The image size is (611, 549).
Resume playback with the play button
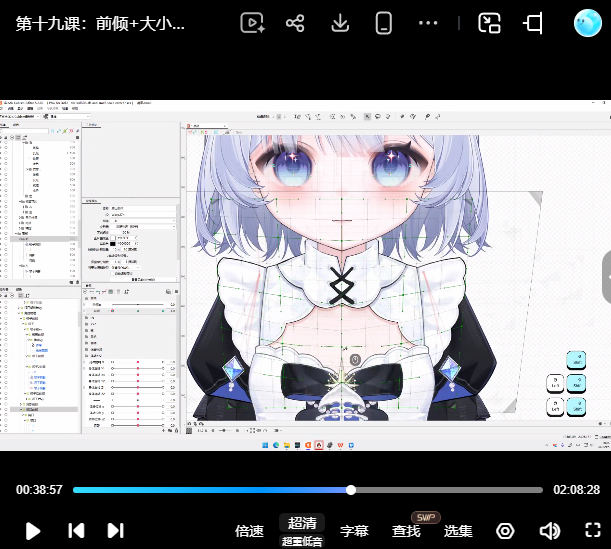coord(33,531)
